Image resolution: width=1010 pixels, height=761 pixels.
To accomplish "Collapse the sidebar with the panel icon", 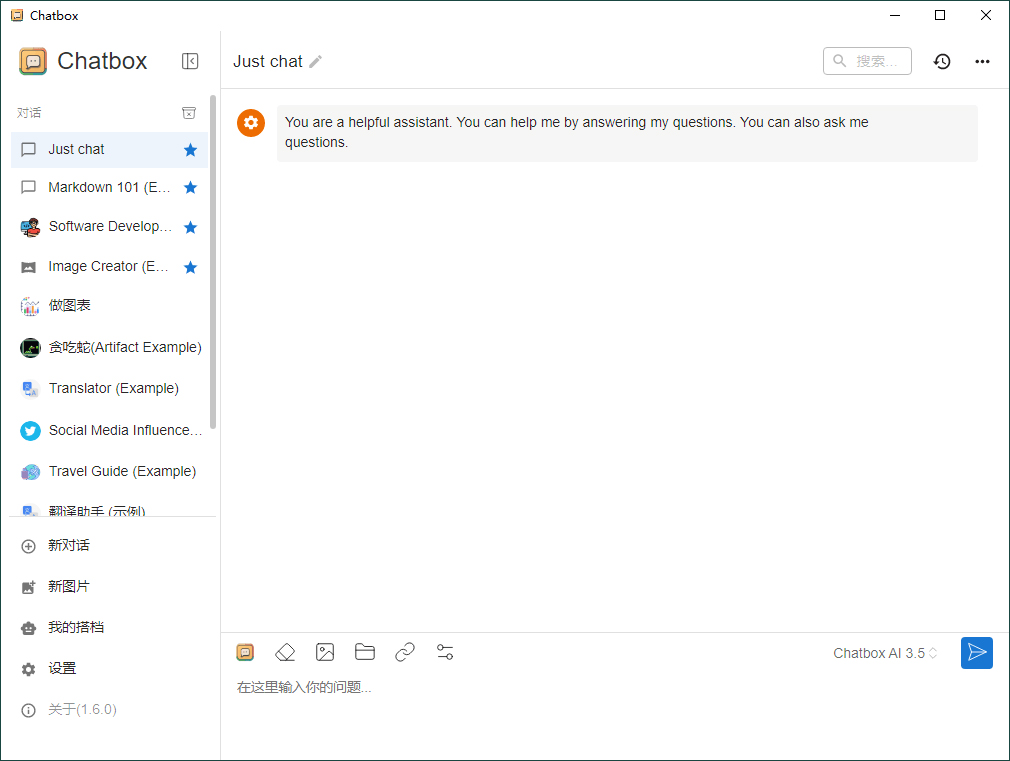I will point(190,61).
